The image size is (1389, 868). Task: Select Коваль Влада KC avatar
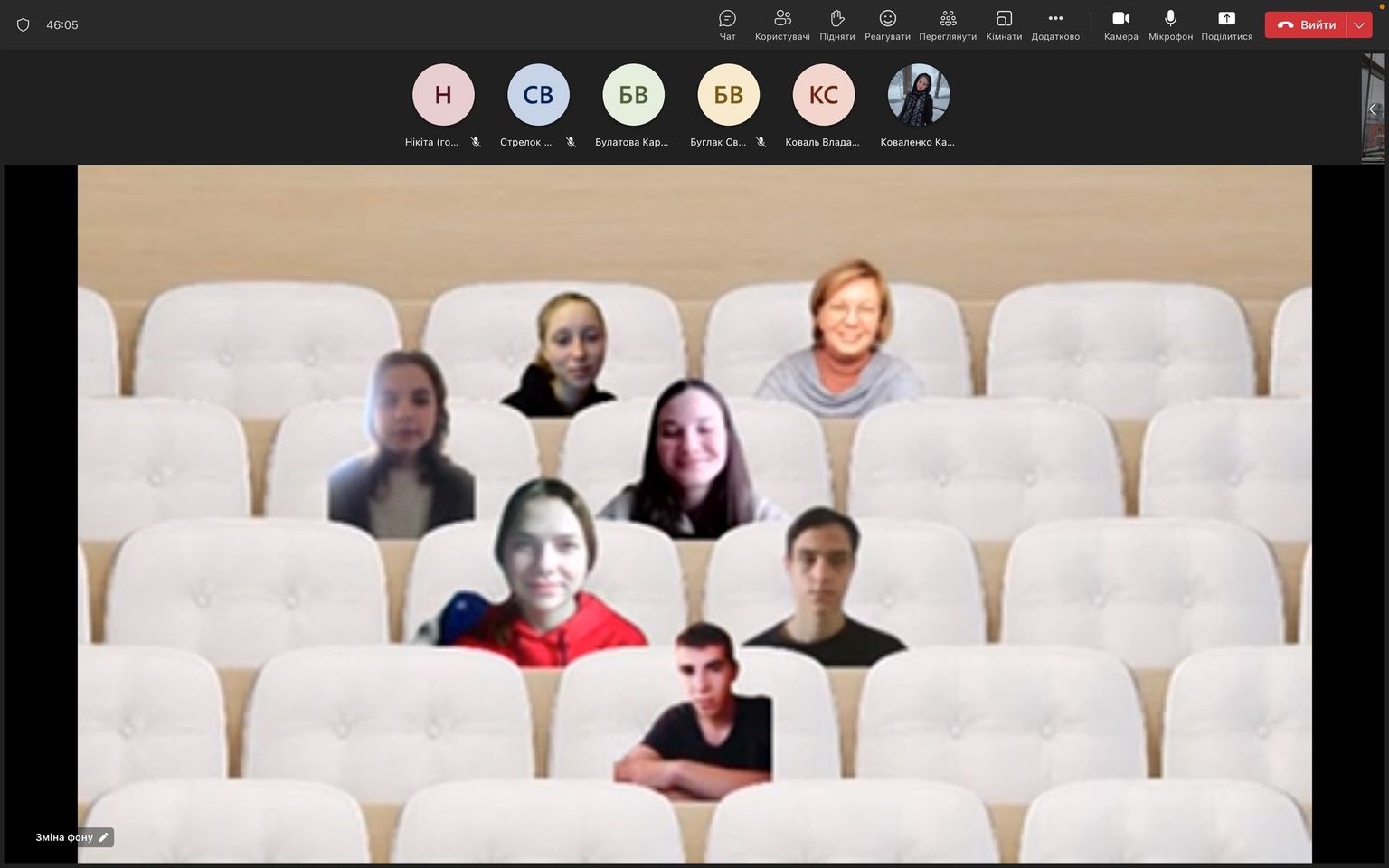(823, 95)
